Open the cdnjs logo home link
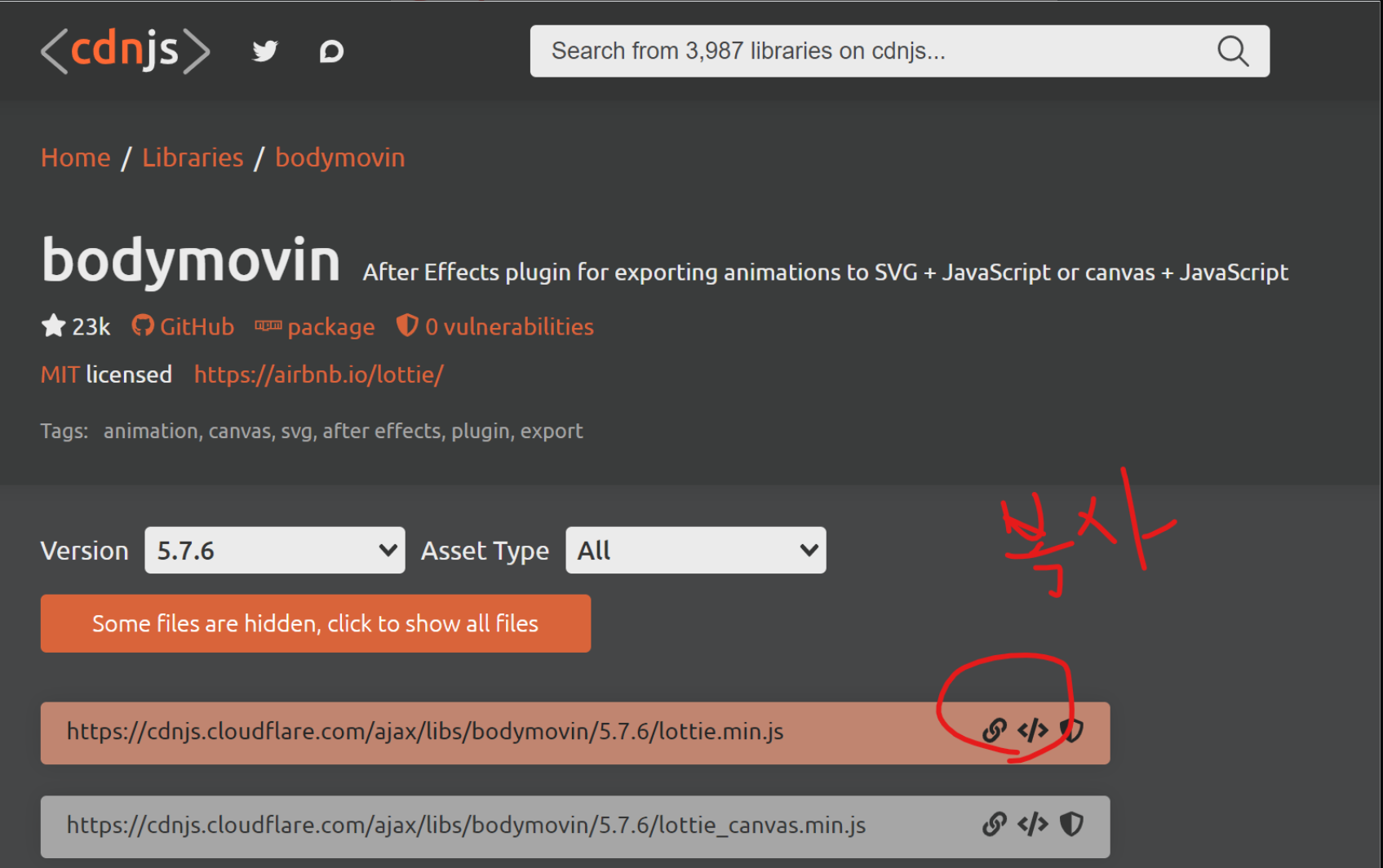 pos(126,51)
